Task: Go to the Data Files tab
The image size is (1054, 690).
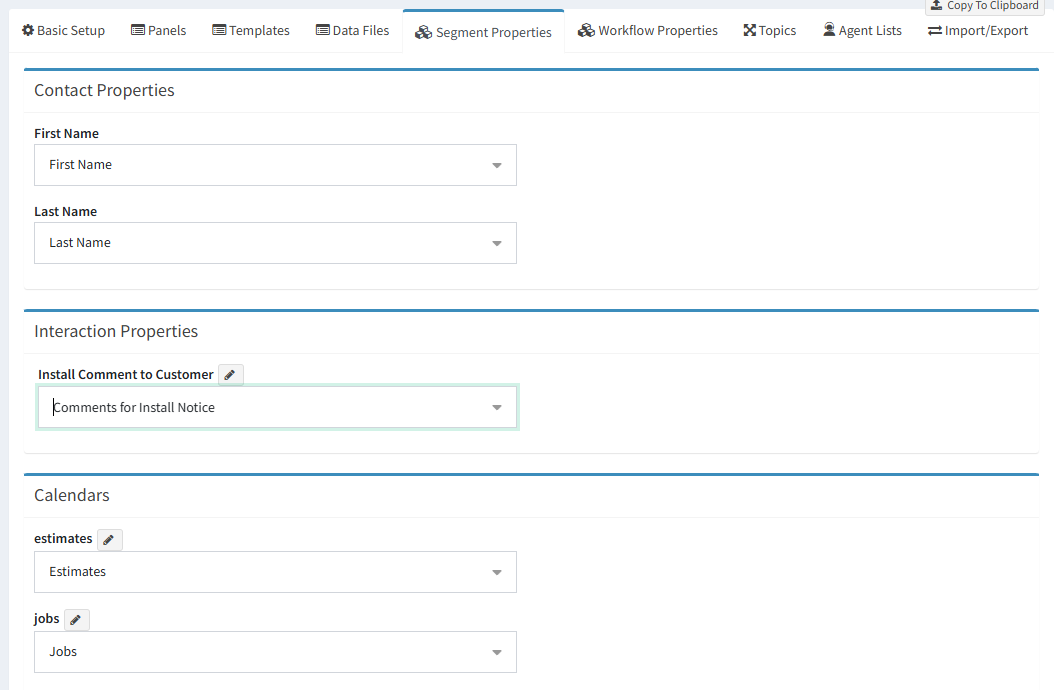Action: click(352, 31)
